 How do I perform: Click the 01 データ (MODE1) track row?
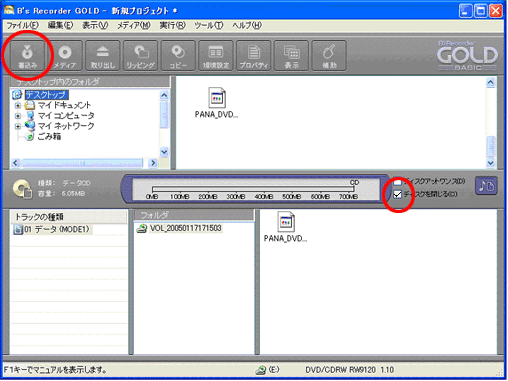(52, 229)
